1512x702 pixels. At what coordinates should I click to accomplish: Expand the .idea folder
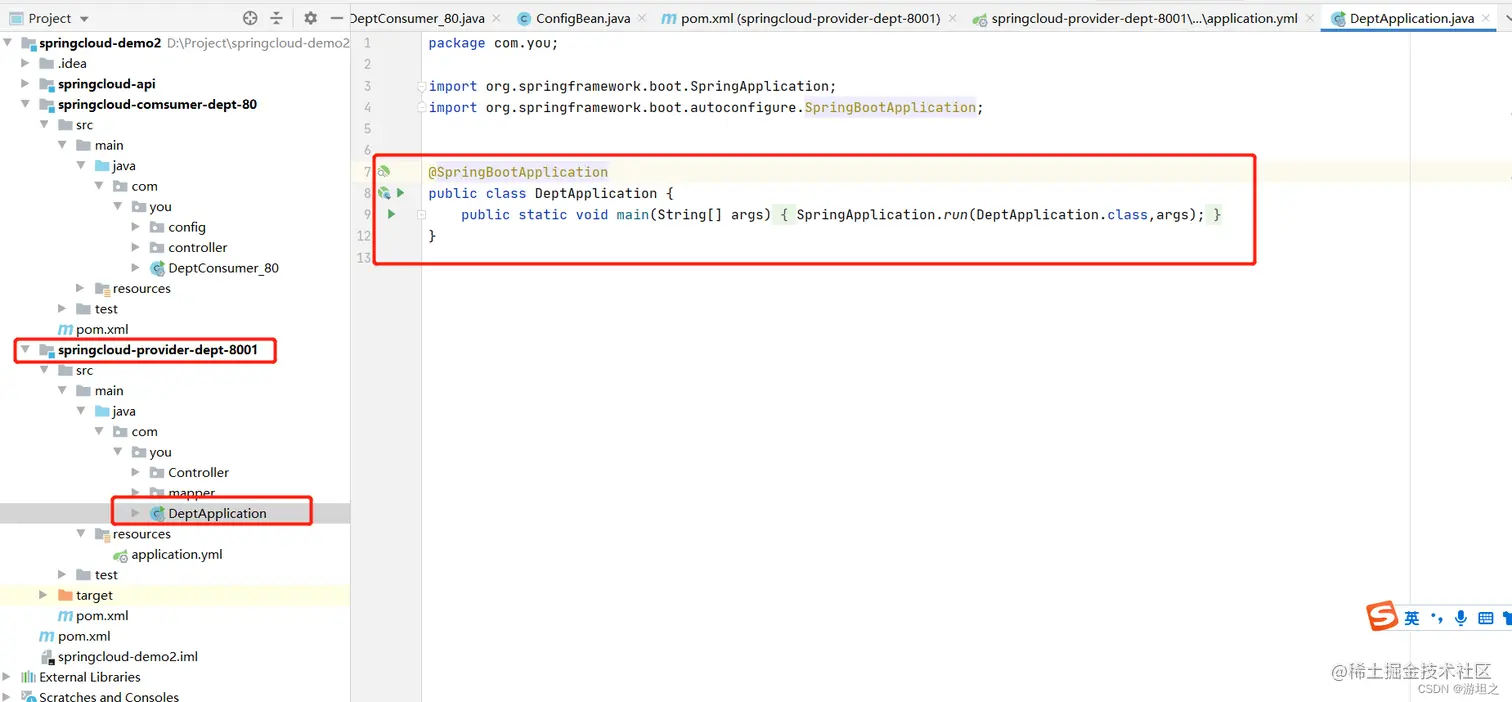(x=26, y=63)
